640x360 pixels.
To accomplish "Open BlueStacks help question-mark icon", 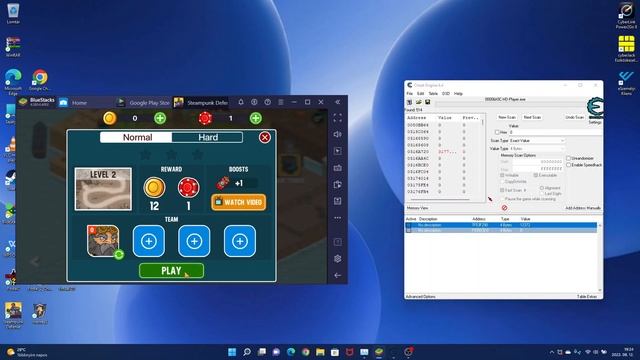I will click(x=267, y=102).
